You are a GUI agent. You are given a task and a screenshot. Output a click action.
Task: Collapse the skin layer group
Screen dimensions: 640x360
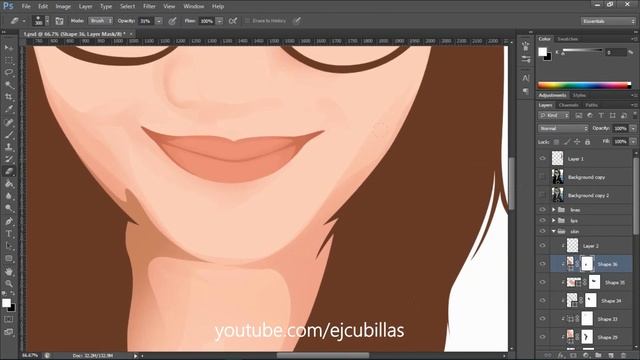pos(554,231)
